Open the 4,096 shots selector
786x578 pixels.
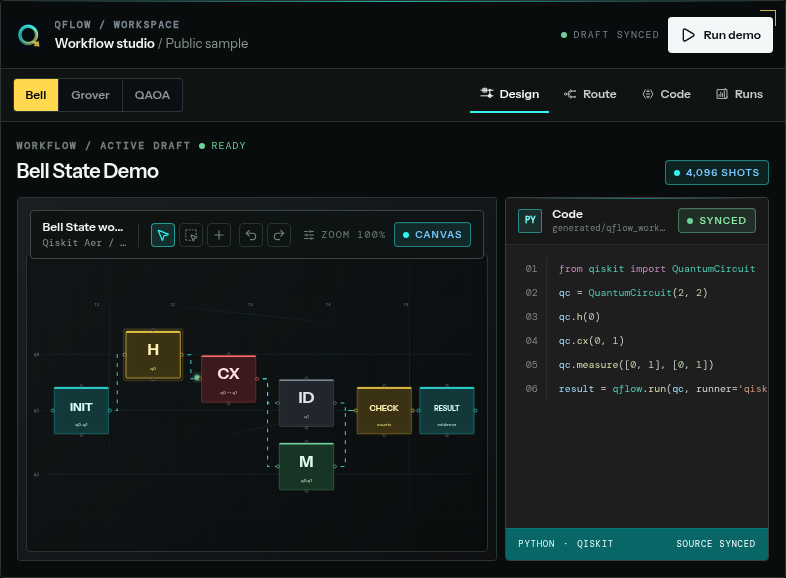pyautogui.click(x=717, y=172)
